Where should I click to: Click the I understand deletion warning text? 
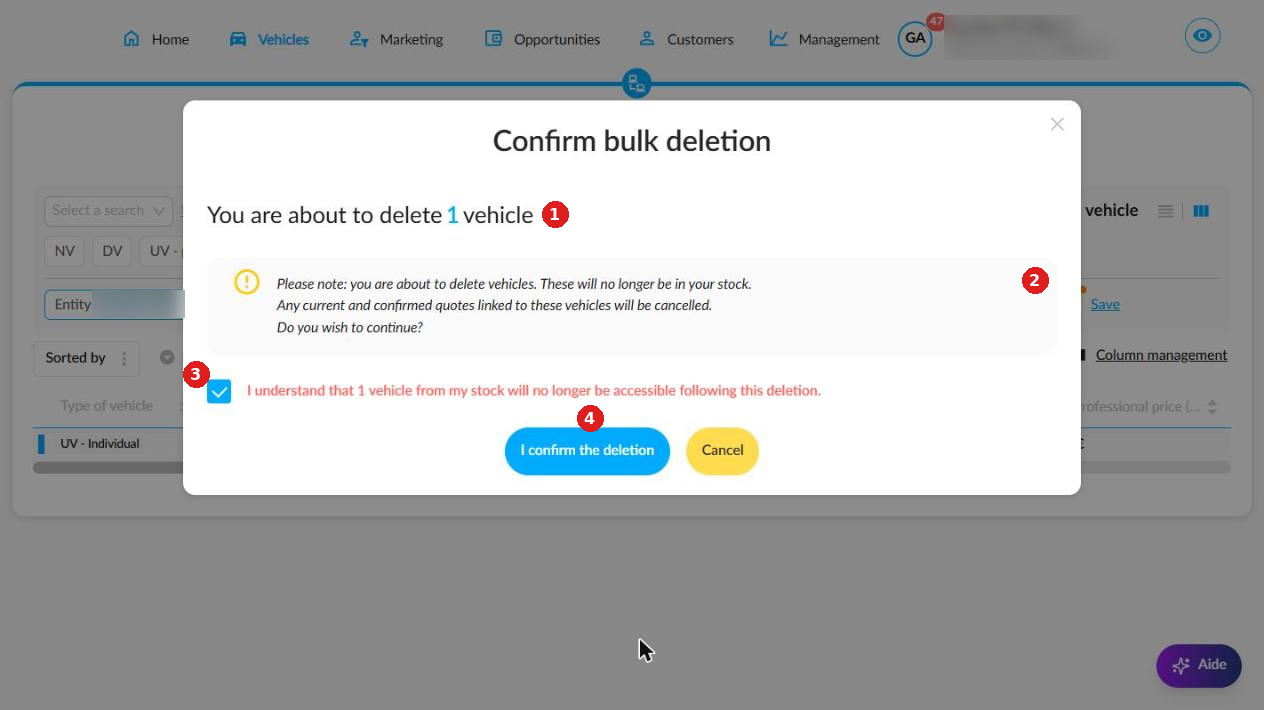pyautogui.click(x=534, y=391)
